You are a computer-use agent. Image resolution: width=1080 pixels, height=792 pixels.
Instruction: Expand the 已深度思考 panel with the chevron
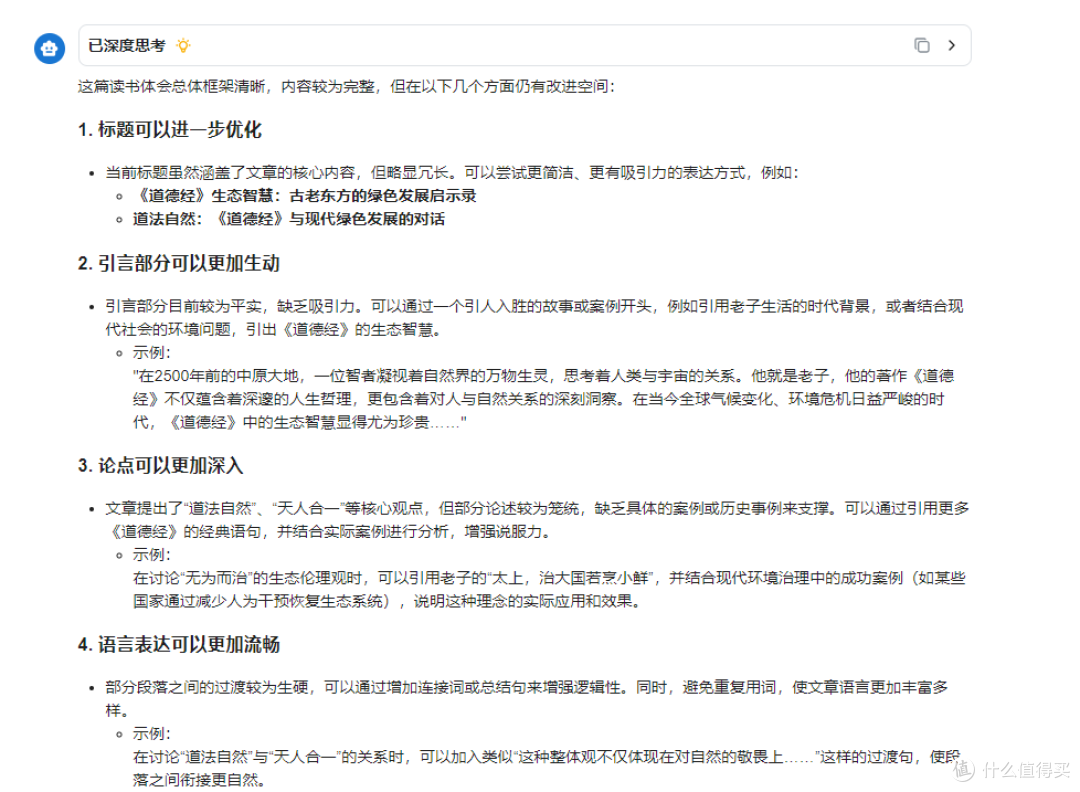[951, 45]
